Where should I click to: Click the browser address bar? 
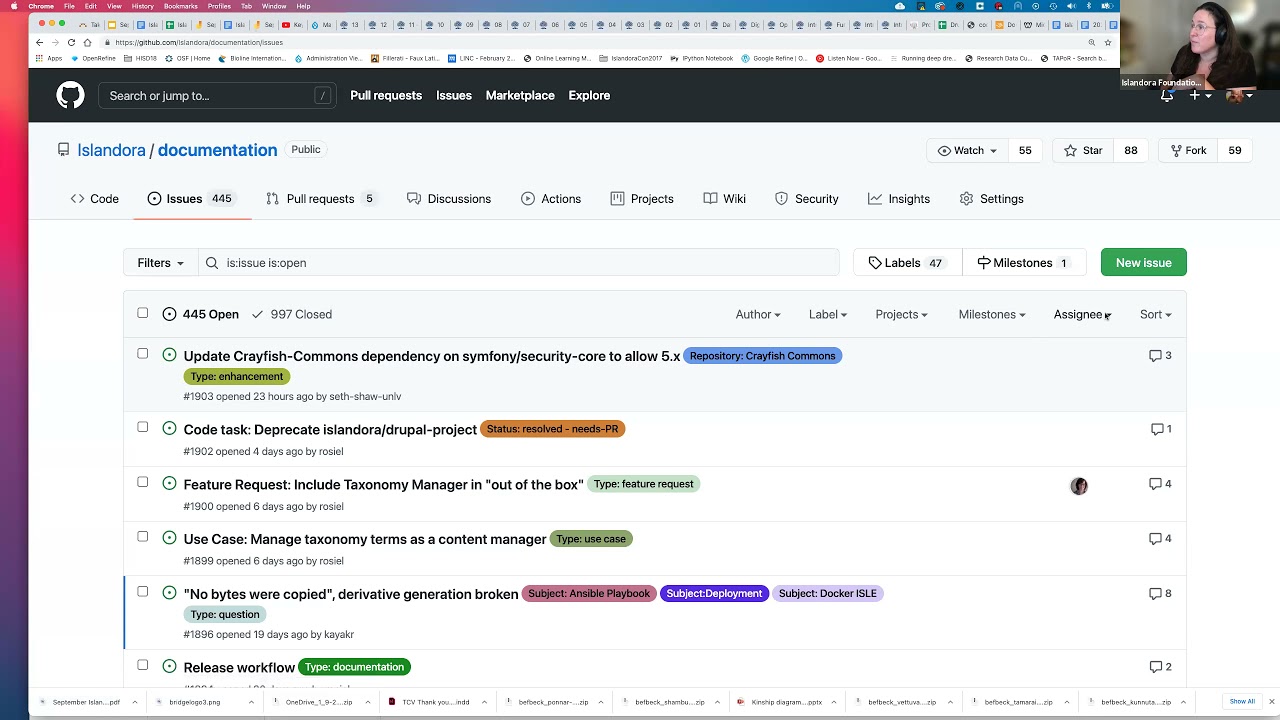click(x=595, y=42)
